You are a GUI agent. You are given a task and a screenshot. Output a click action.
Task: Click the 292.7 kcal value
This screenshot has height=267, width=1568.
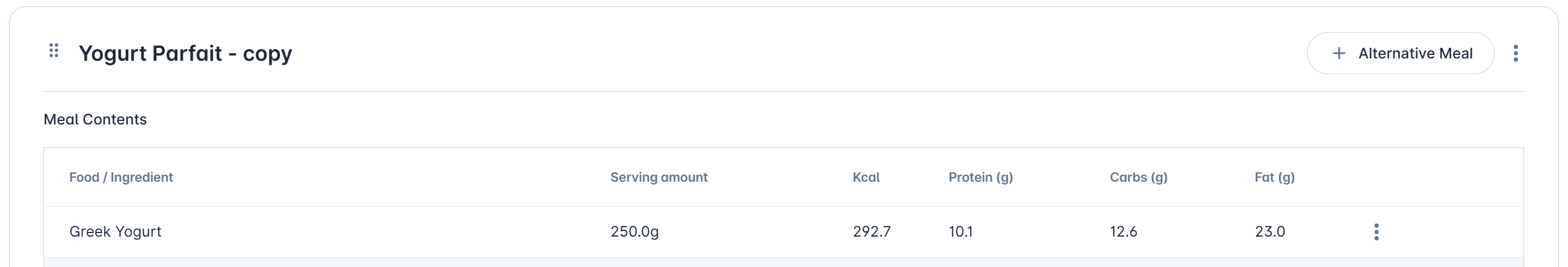pos(871,232)
